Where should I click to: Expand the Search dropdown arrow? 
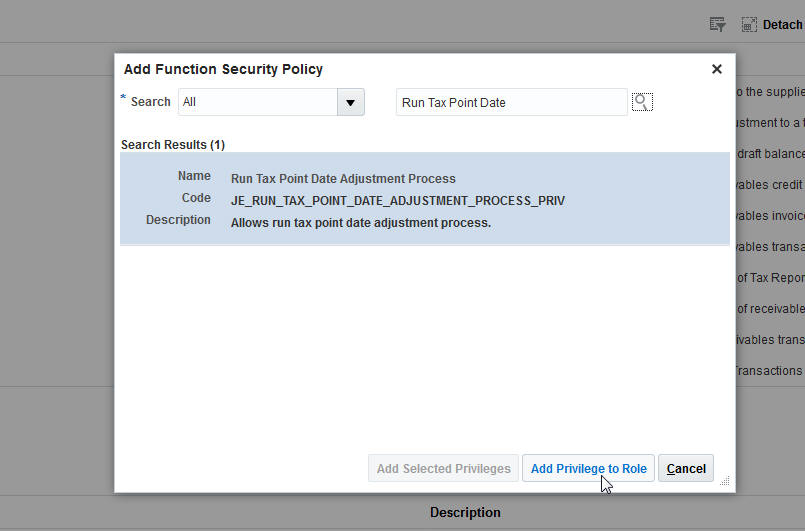(x=350, y=102)
